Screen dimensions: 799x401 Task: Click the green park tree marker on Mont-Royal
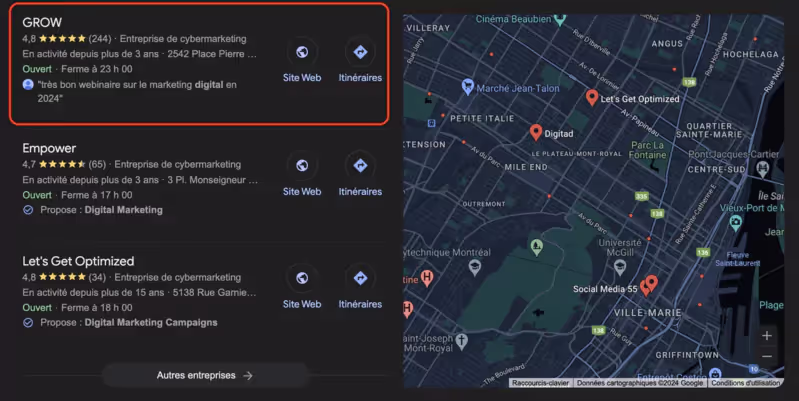[x=536, y=247]
